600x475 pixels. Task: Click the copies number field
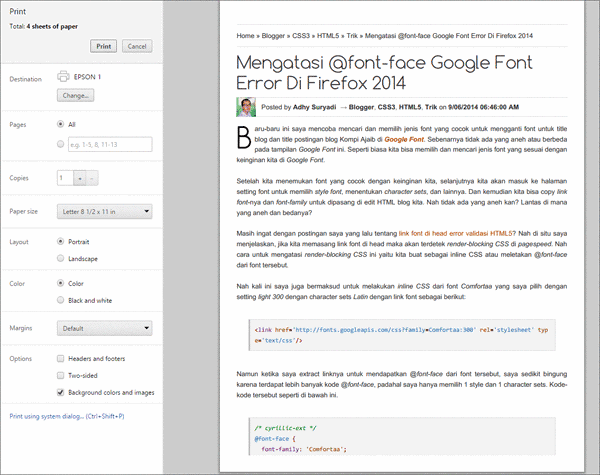(65, 178)
